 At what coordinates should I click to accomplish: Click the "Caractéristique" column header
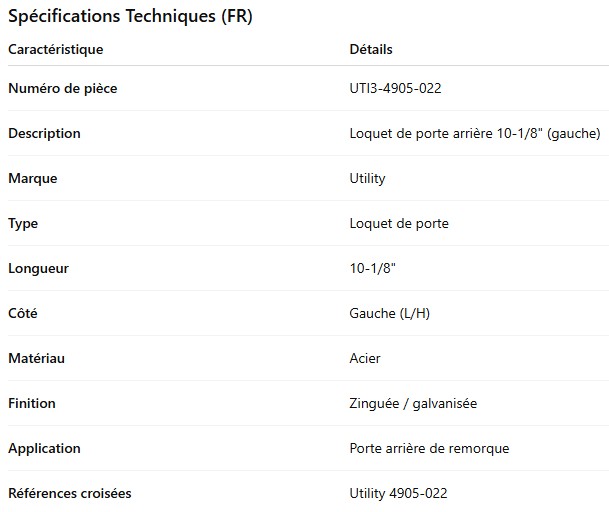click(x=55, y=49)
